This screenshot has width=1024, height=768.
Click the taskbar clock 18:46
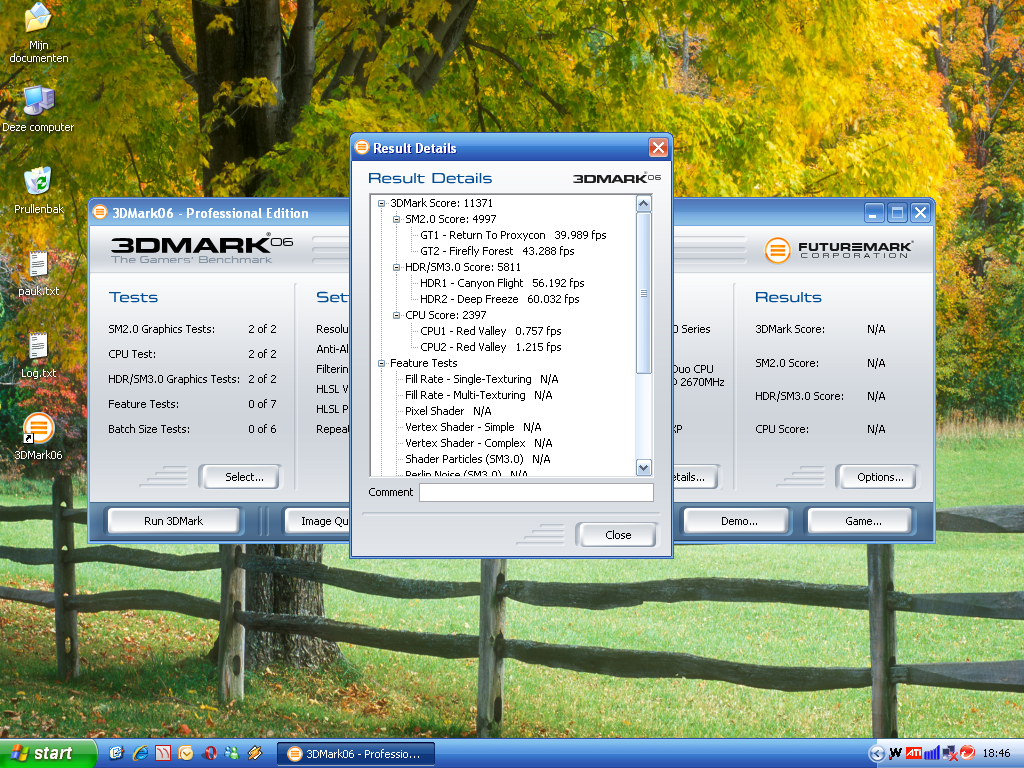(x=996, y=754)
